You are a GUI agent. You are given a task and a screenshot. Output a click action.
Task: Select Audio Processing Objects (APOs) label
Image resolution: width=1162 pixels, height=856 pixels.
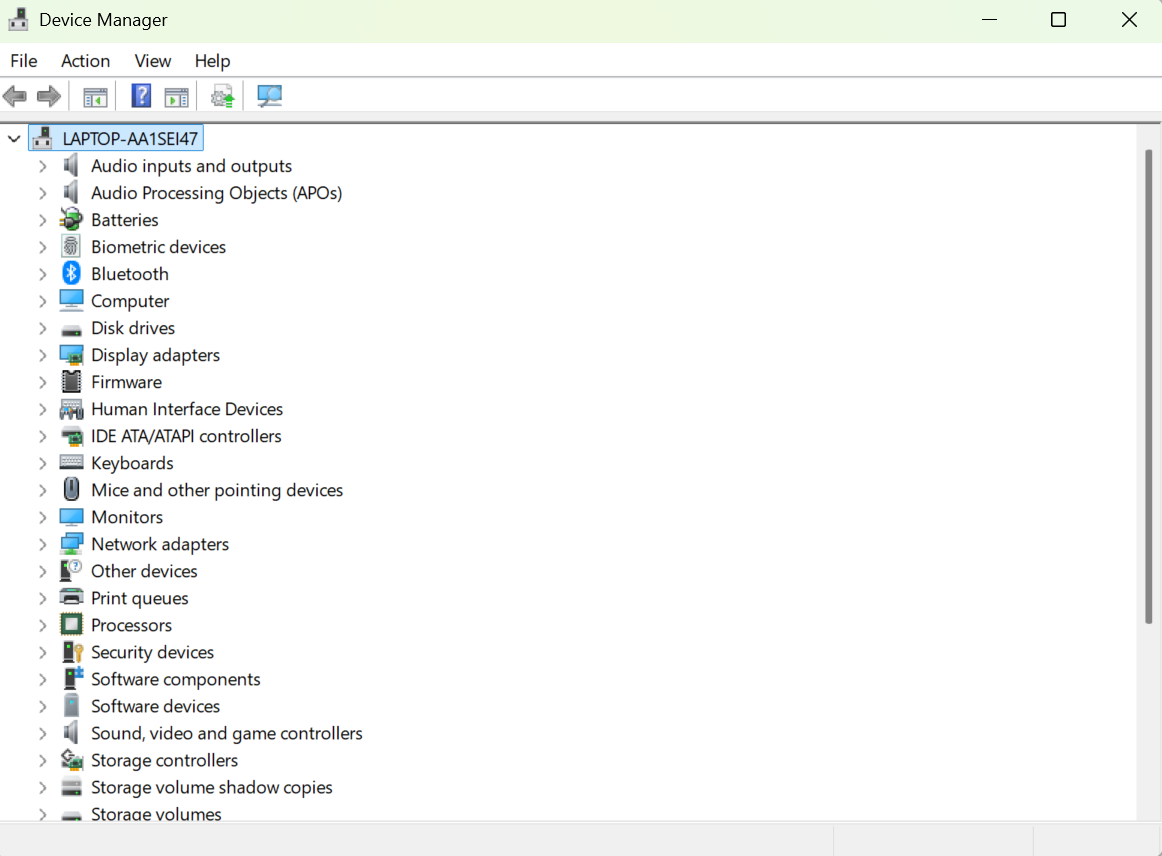[x=216, y=193]
